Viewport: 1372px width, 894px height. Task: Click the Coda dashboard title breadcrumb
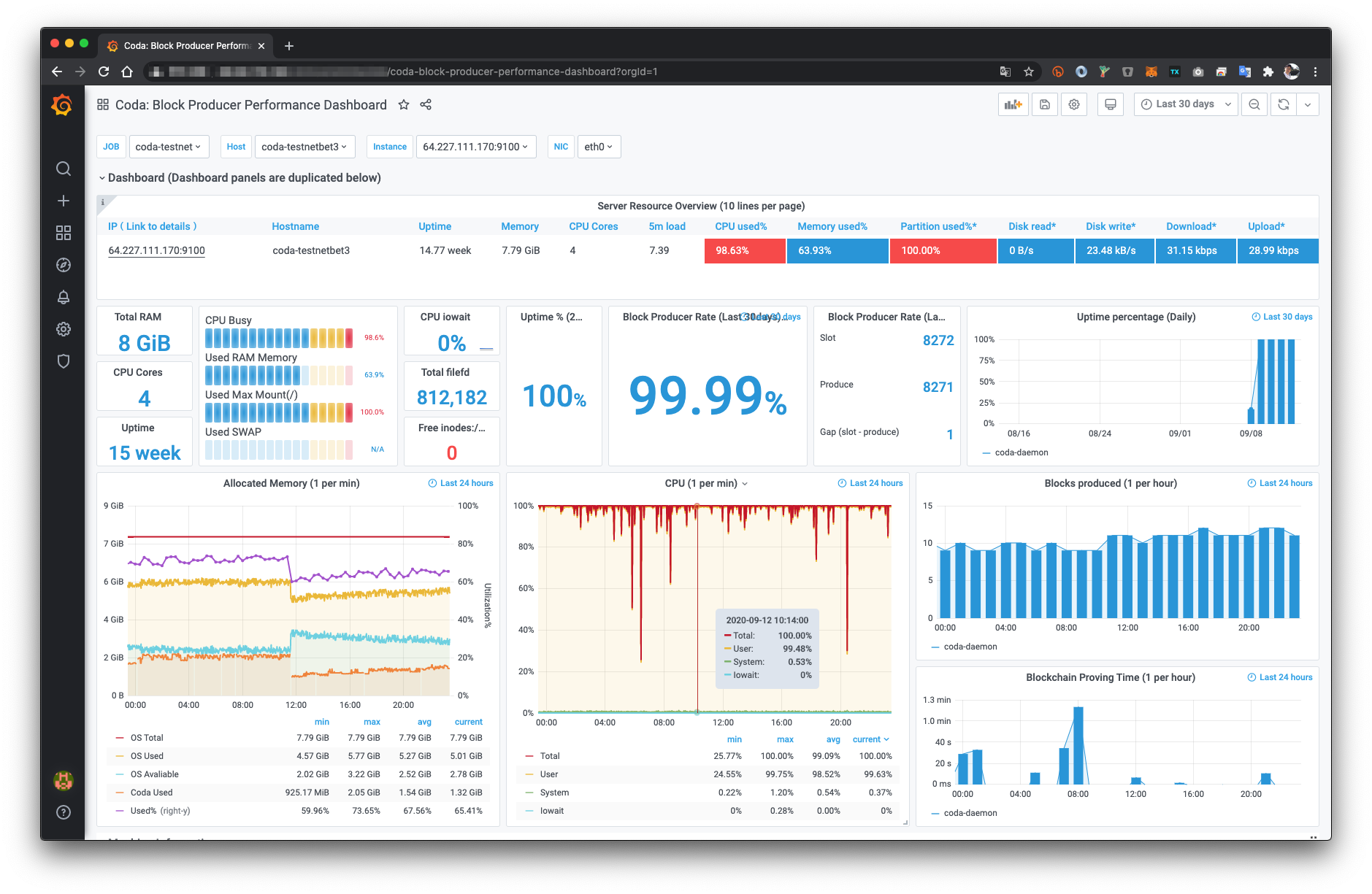tap(251, 105)
